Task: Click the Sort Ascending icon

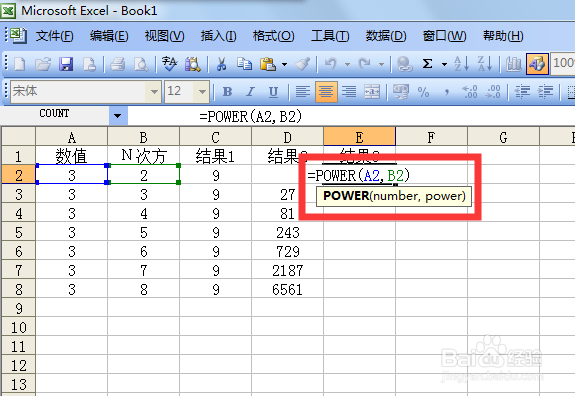Action: click(x=461, y=64)
